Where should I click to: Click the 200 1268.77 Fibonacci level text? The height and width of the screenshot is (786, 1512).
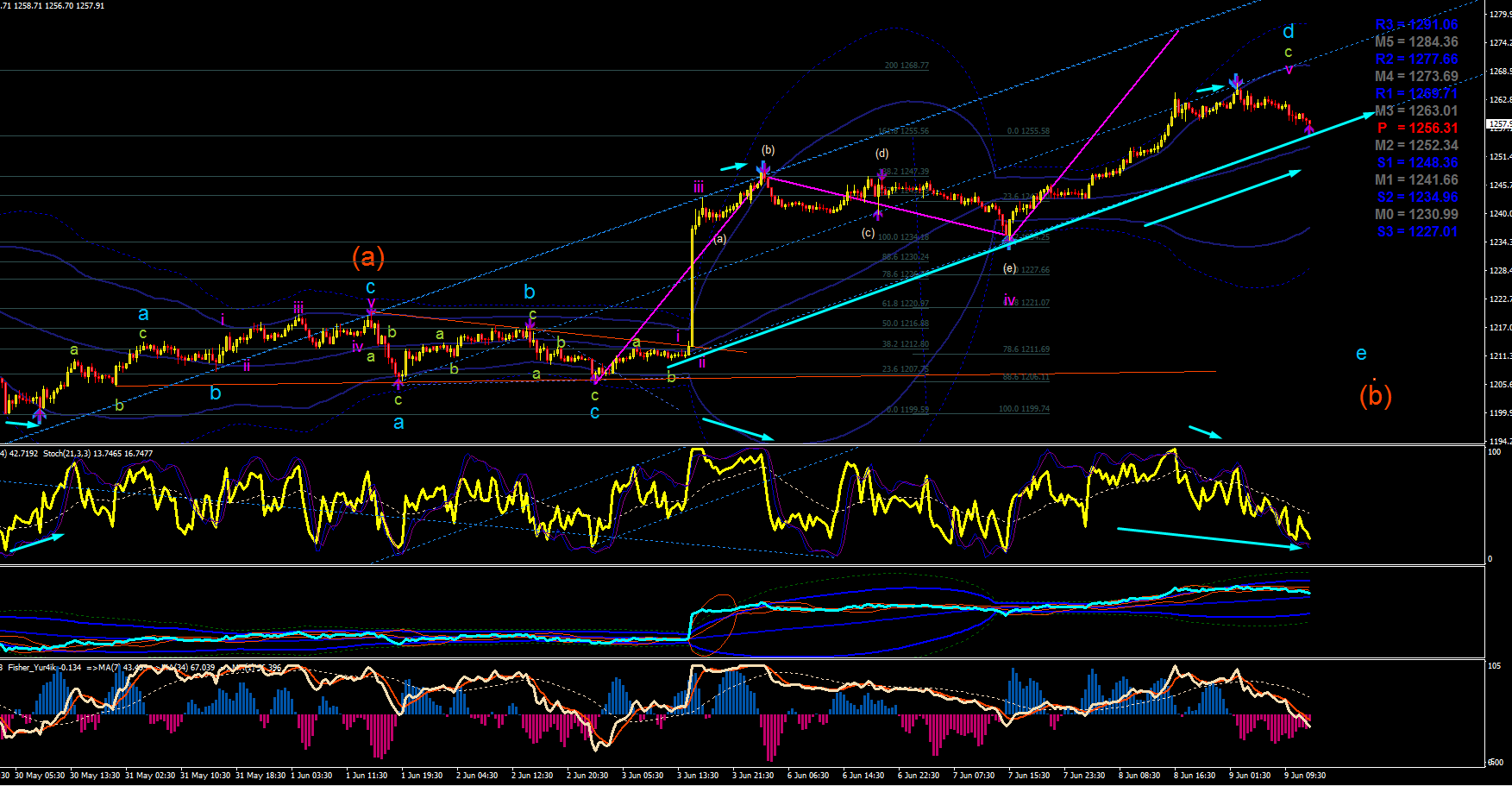click(907, 66)
